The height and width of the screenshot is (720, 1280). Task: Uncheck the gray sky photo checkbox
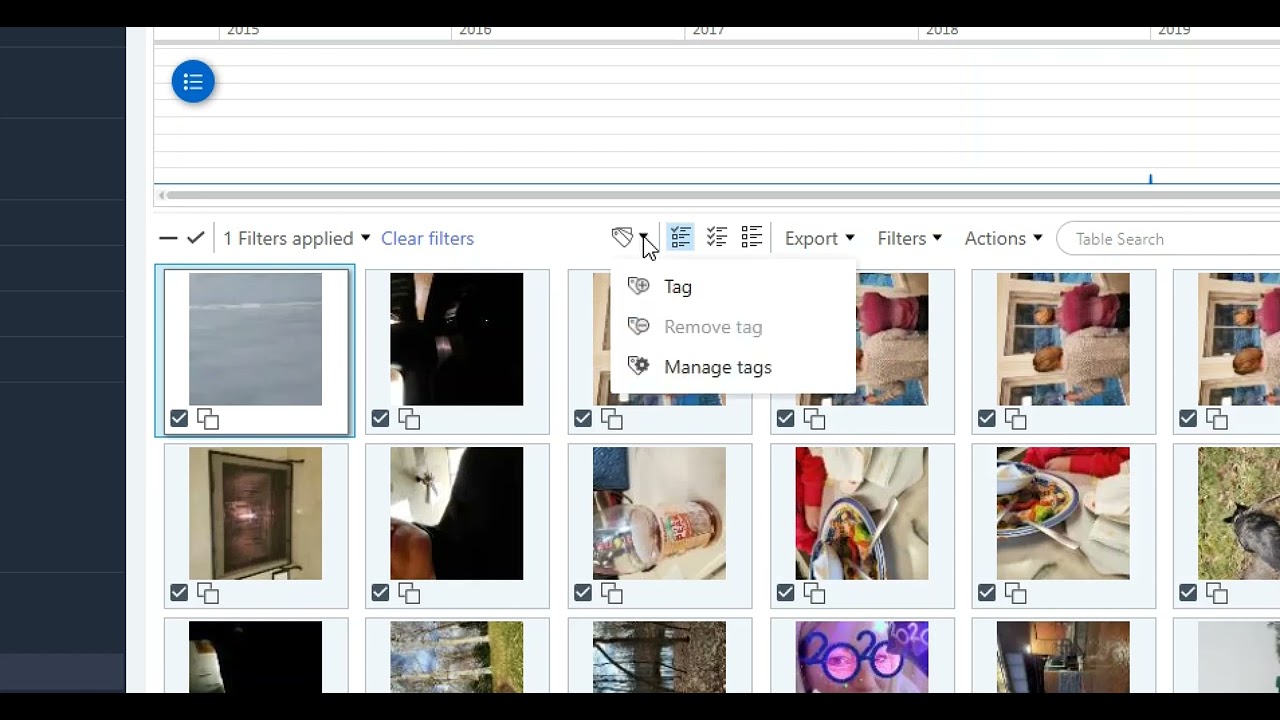[179, 419]
